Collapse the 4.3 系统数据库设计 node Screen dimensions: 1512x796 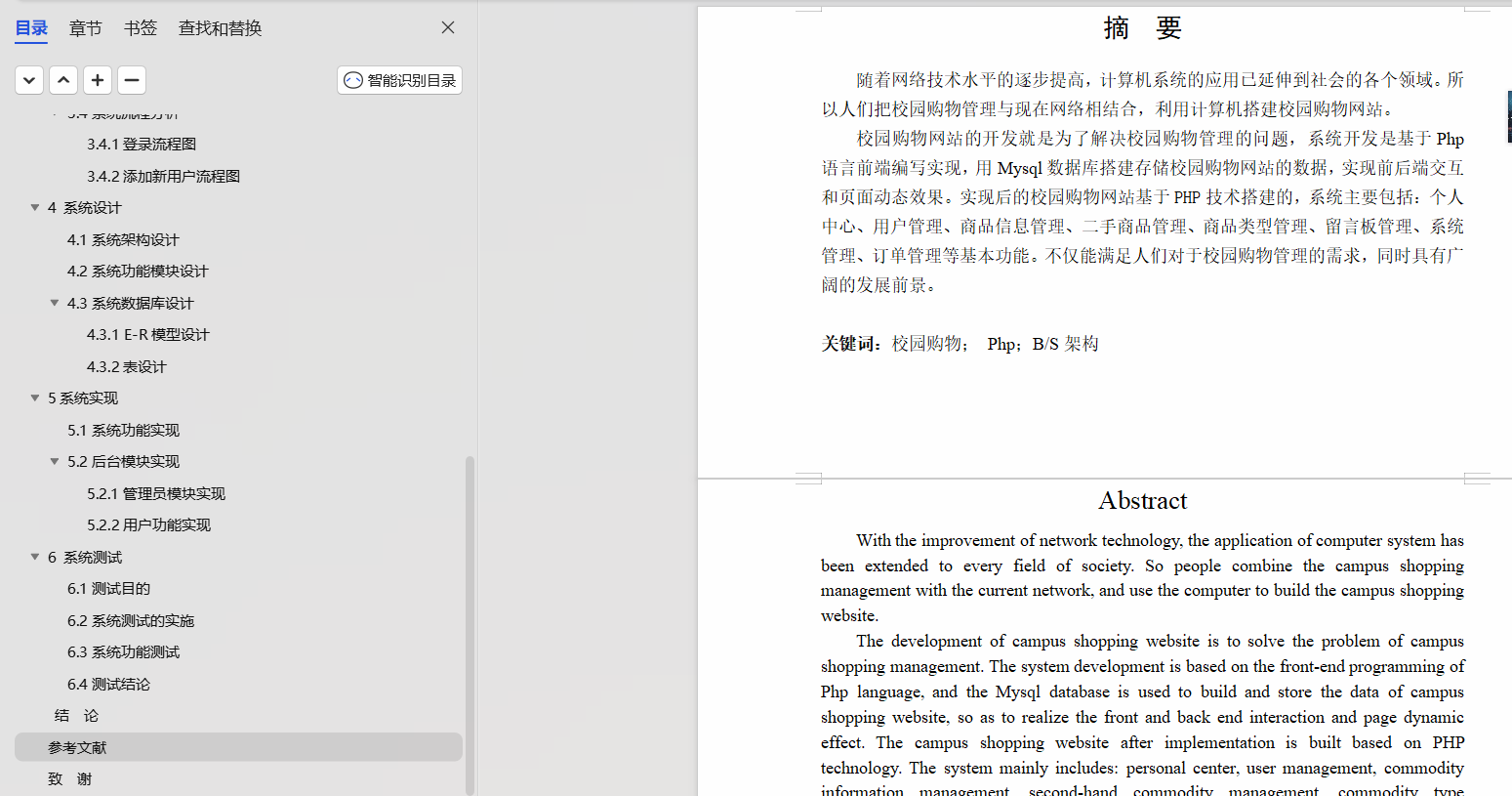click(55, 303)
